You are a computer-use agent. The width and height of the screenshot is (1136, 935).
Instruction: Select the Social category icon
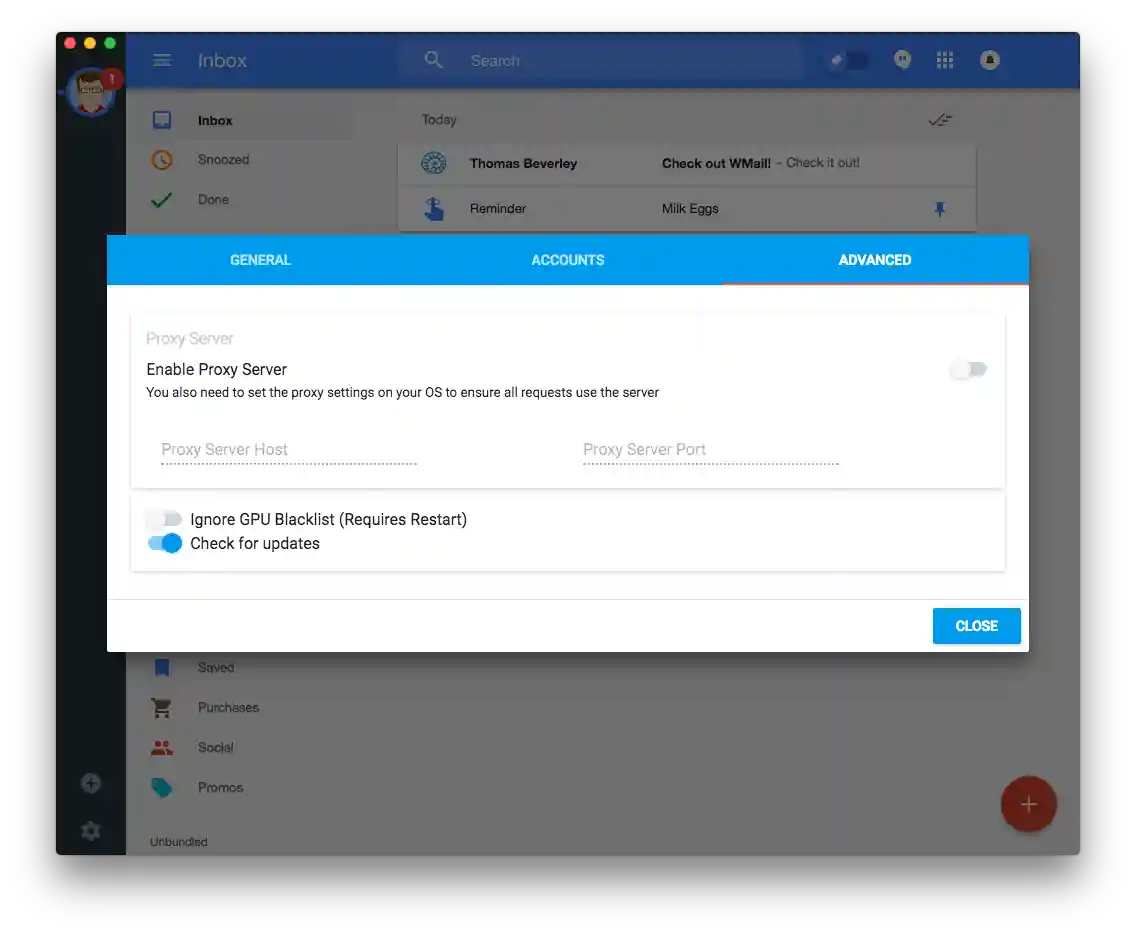coord(161,747)
